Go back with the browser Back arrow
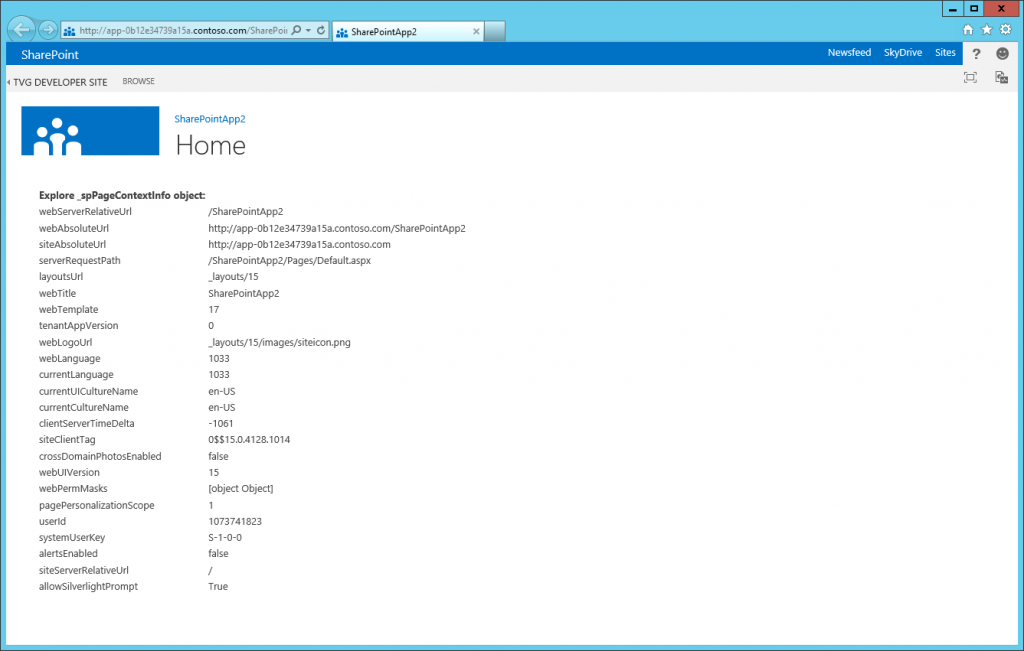Screen dimensions: 1024x651 click(22, 29)
